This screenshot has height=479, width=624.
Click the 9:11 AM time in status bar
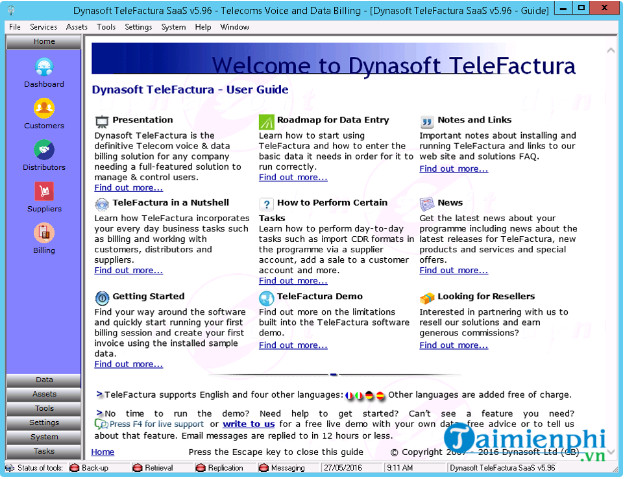pyautogui.click(x=399, y=468)
